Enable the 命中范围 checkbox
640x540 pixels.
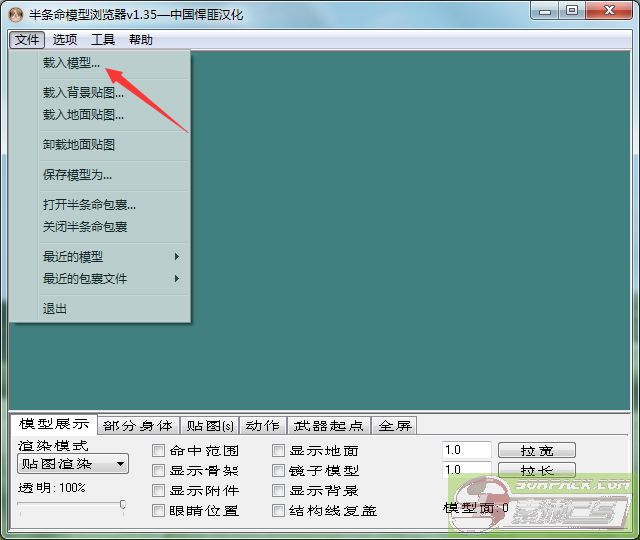tap(158, 451)
